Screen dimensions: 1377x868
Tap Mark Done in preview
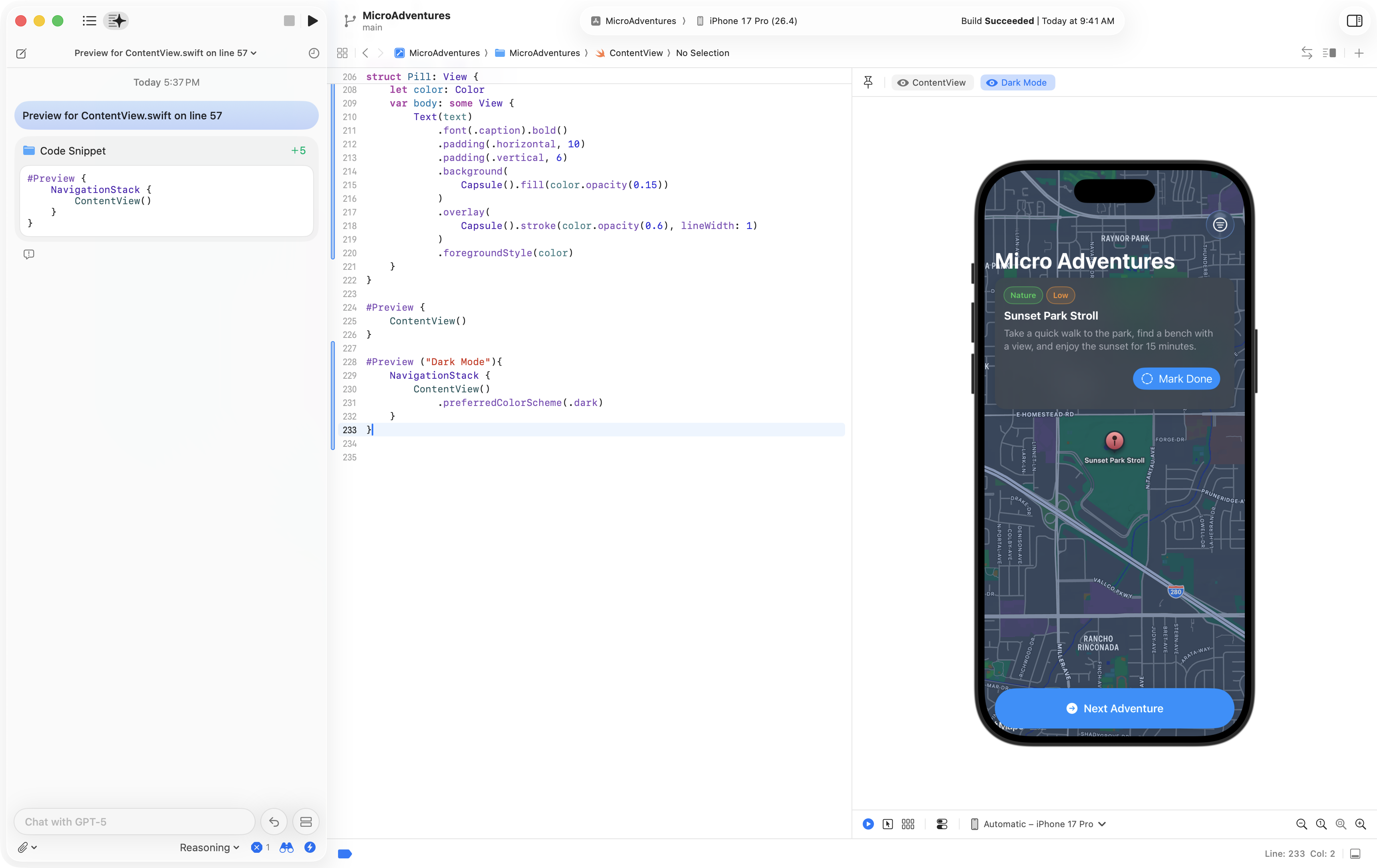click(x=1176, y=378)
